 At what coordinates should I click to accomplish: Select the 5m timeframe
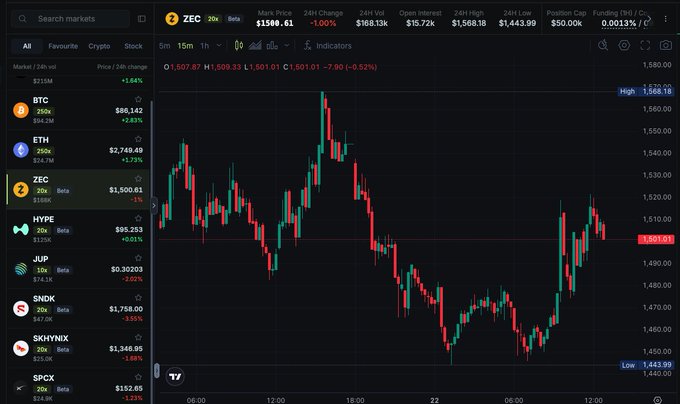tap(164, 46)
